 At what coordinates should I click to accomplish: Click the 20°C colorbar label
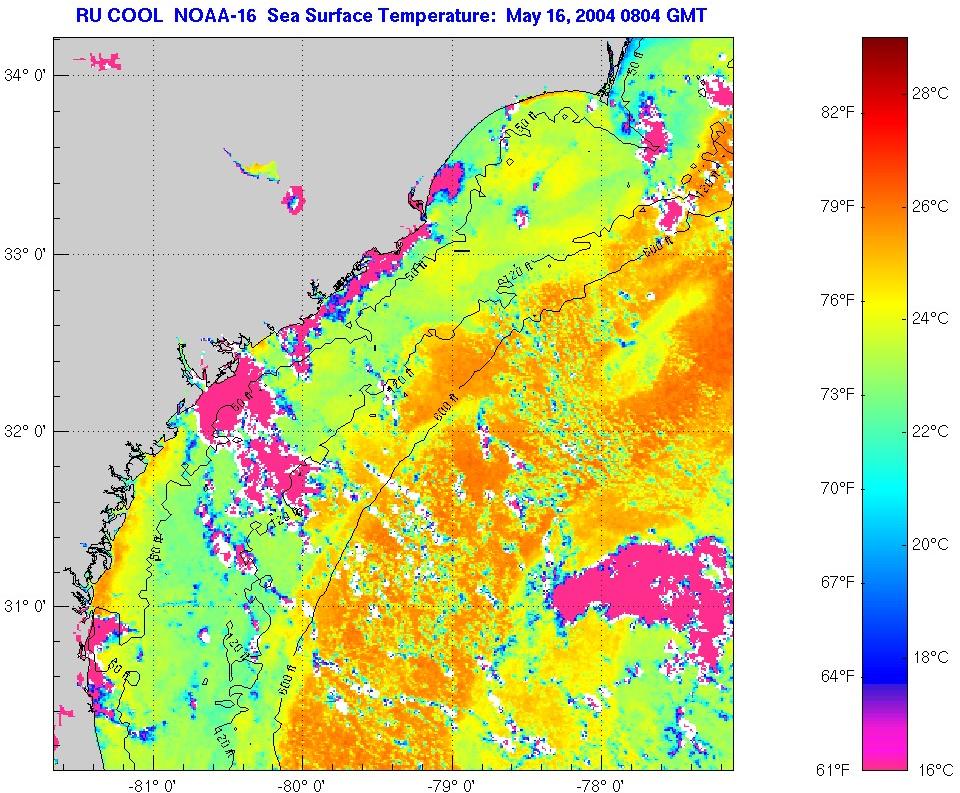(x=930, y=544)
